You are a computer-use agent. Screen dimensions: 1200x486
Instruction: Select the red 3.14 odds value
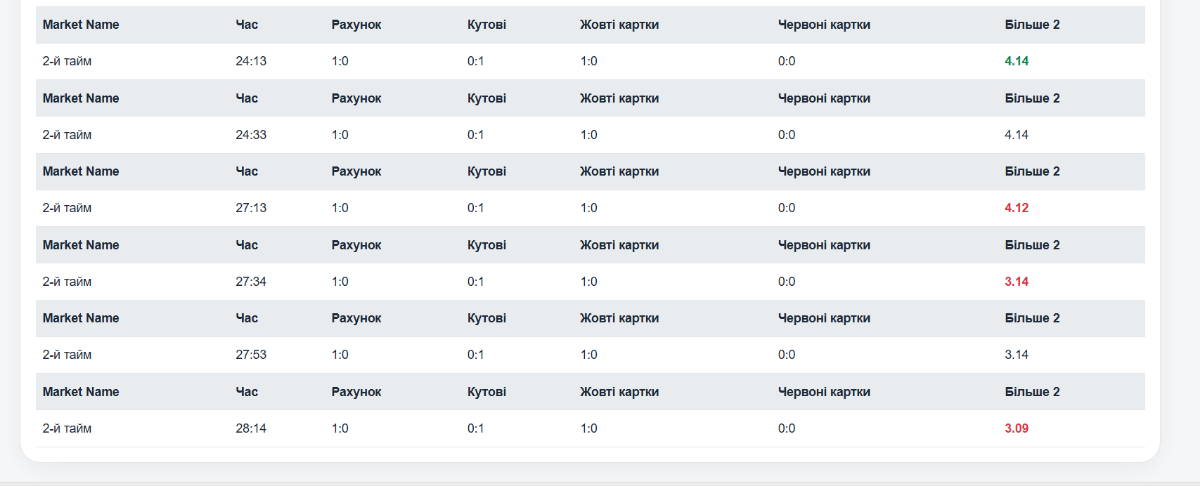click(x=1017, y=282)
